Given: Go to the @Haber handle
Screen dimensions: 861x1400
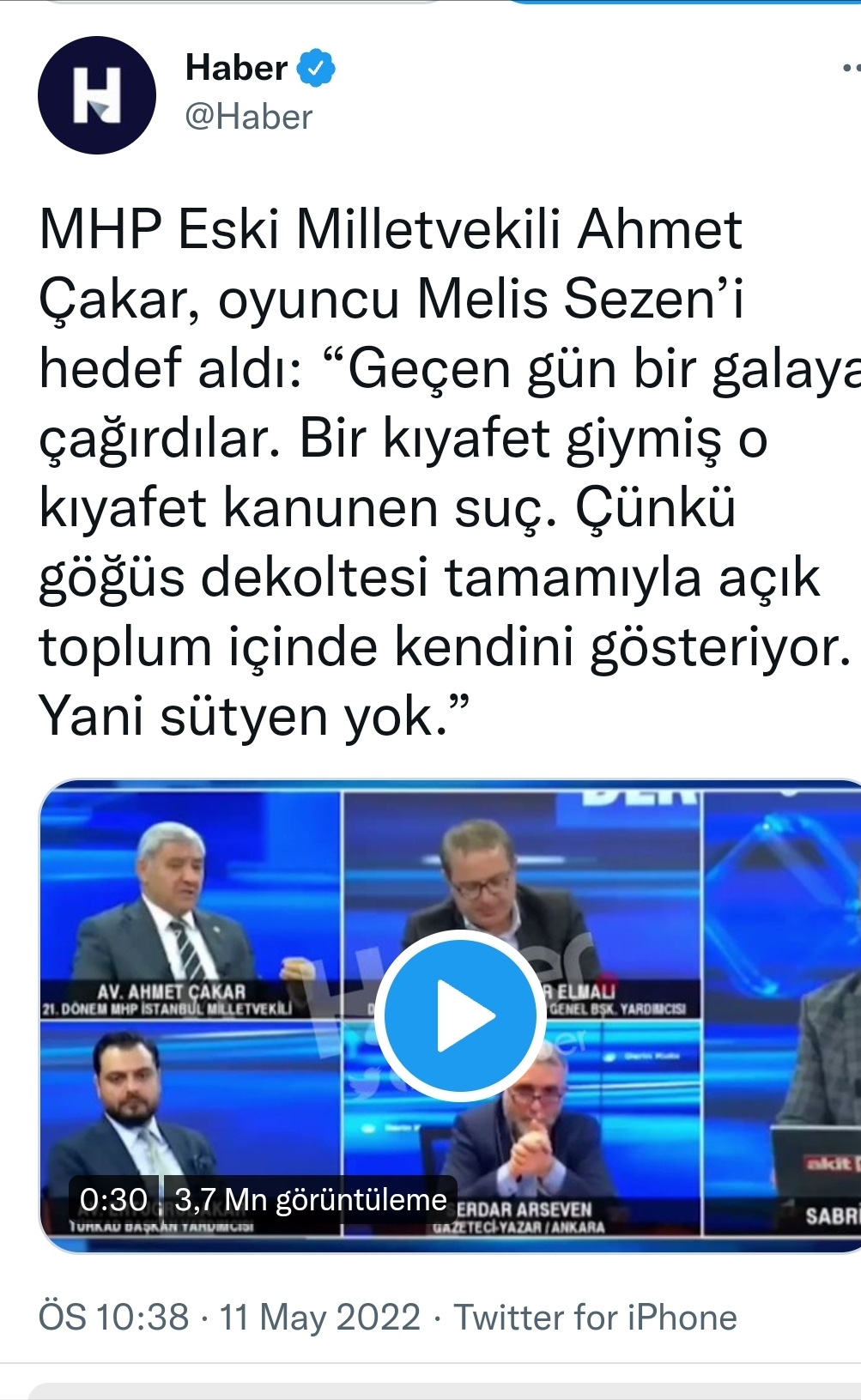Looking at the screenshot, I should [249, 117].
